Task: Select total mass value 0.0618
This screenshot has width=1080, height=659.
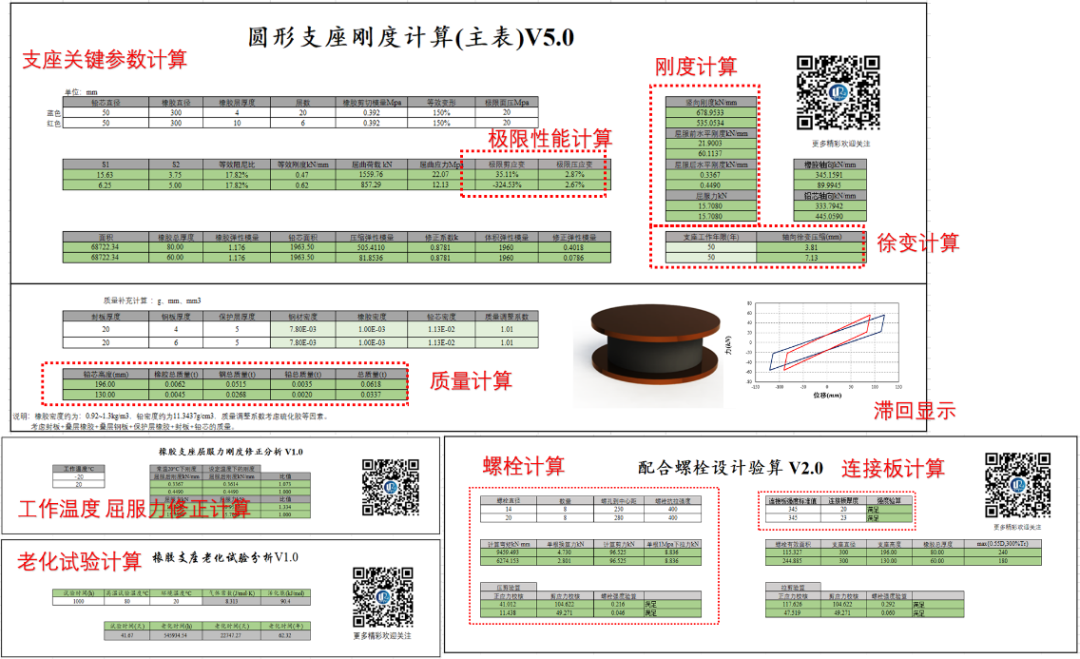Action: tap(371, 384)
